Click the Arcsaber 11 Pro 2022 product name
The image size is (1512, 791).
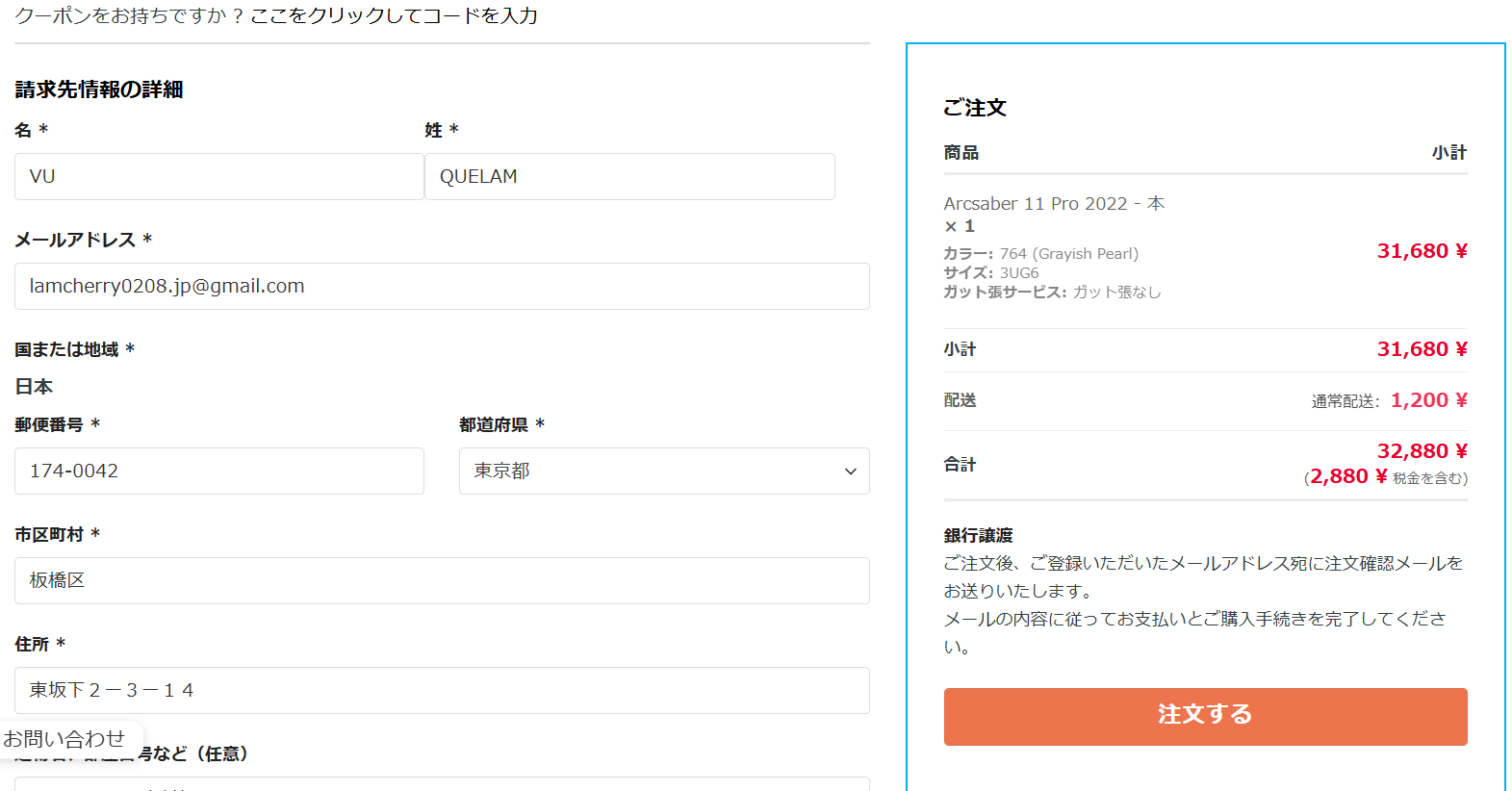point(1035,204)
